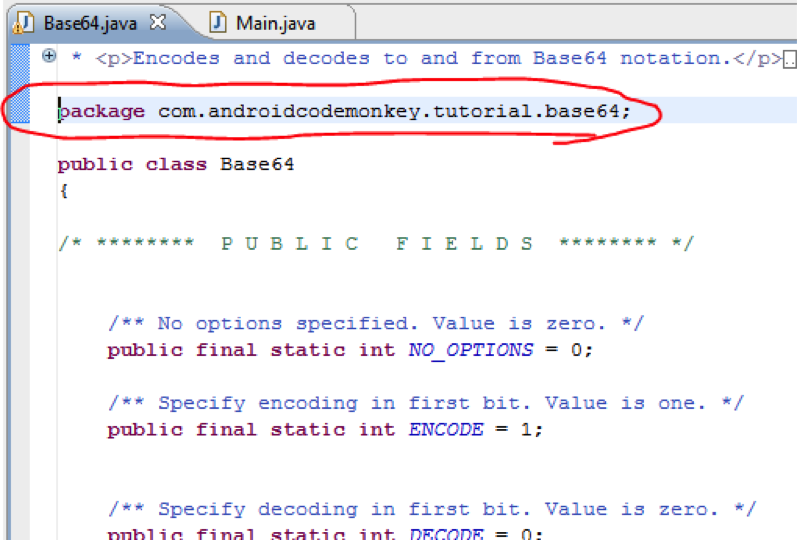The image size is (797, 540).
Task: Click com.androidcodemonkey.tutorial.base64 package name
Action: (389, 110)
